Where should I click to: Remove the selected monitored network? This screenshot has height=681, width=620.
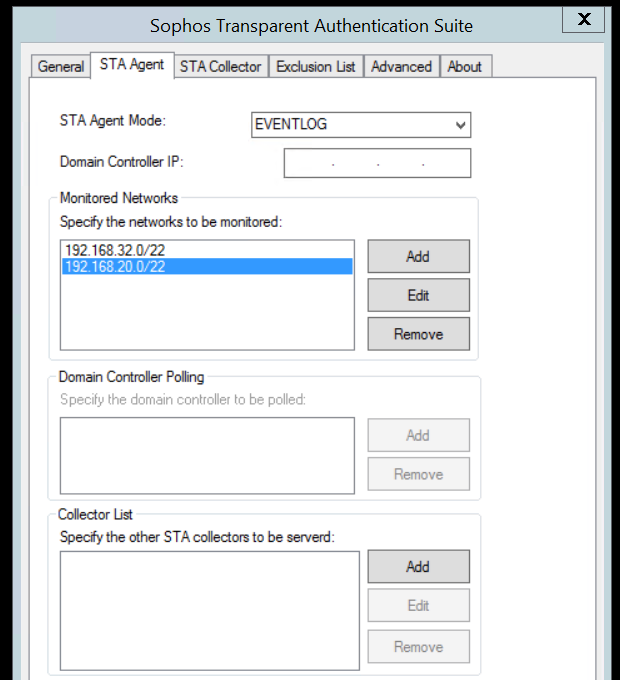(x=419, y=334)
